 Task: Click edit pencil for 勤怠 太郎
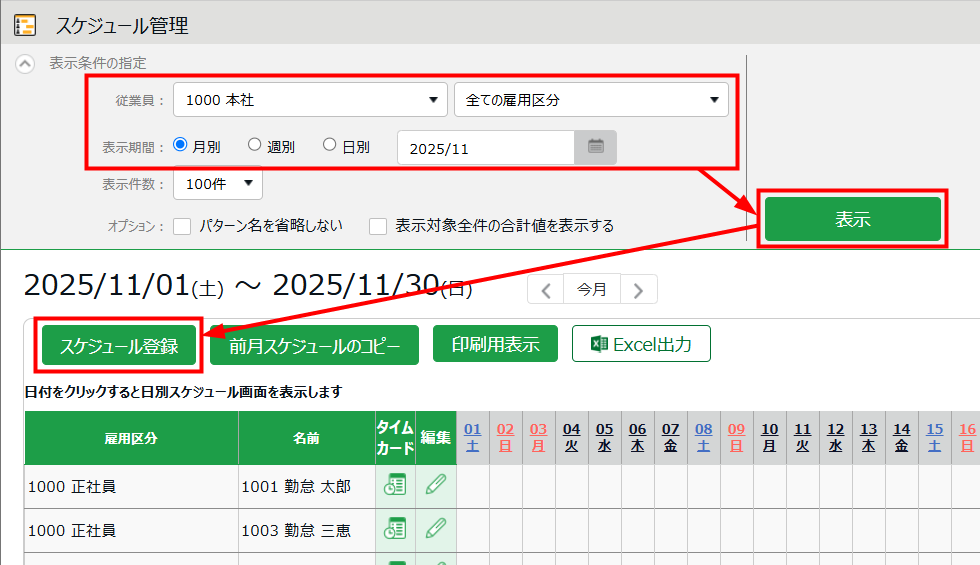pyautogui.click(x=436, y=486)
